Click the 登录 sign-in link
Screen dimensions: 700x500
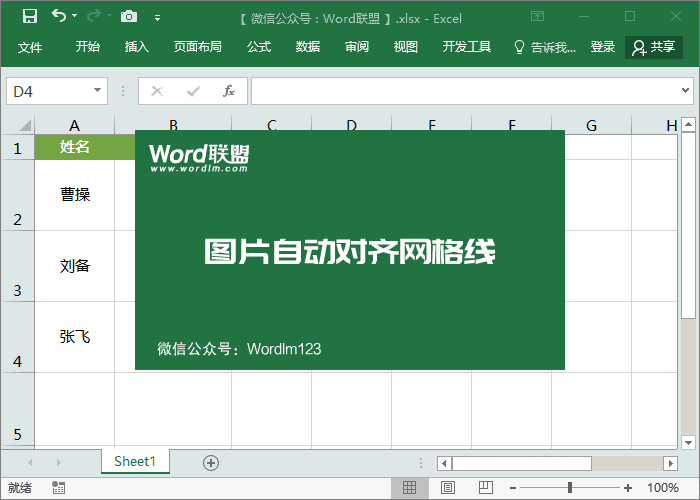tap(602, 47)
